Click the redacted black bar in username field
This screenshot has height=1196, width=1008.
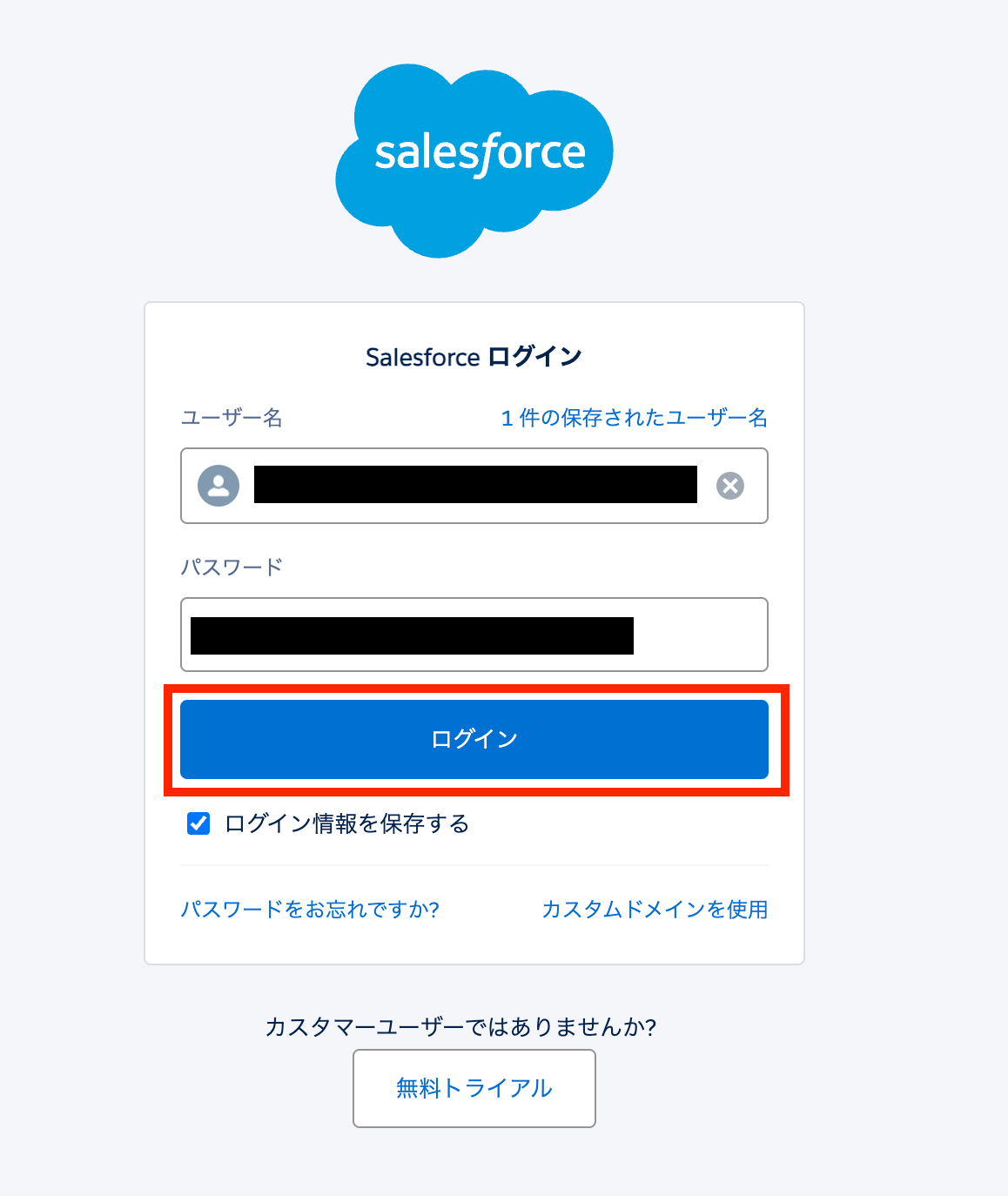pos(475,485)
